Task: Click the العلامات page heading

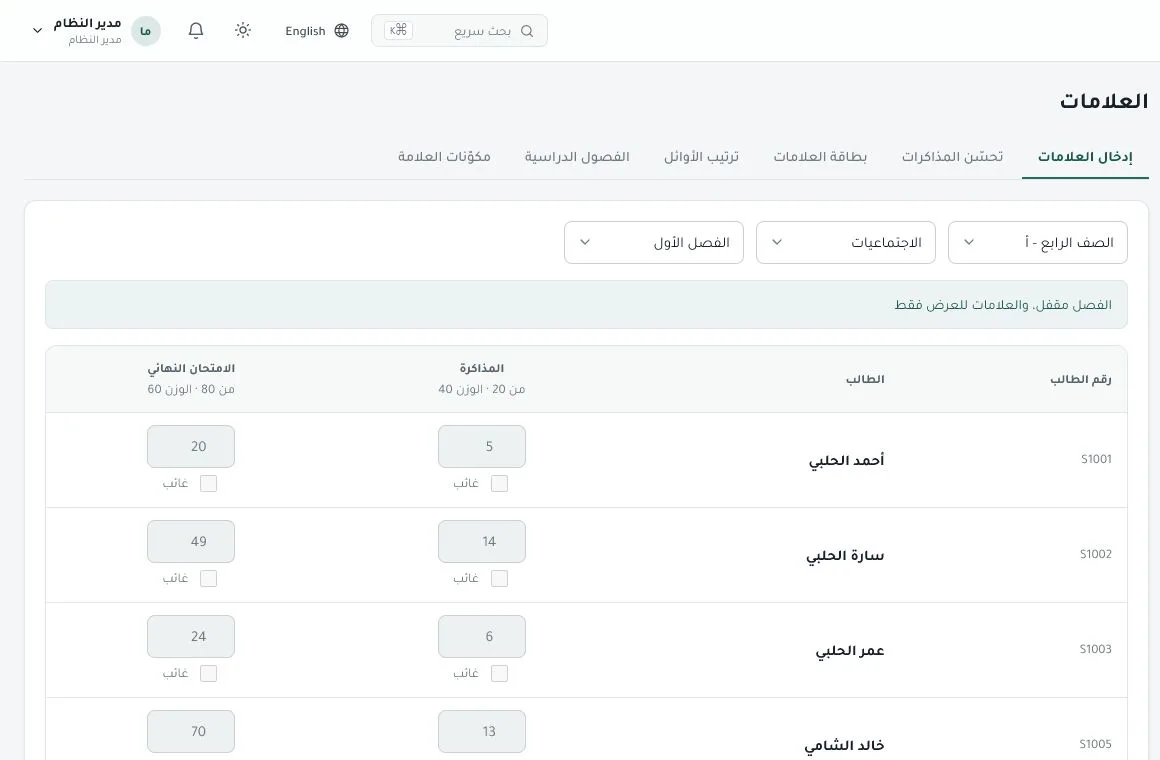Action: pos(1104,101)
